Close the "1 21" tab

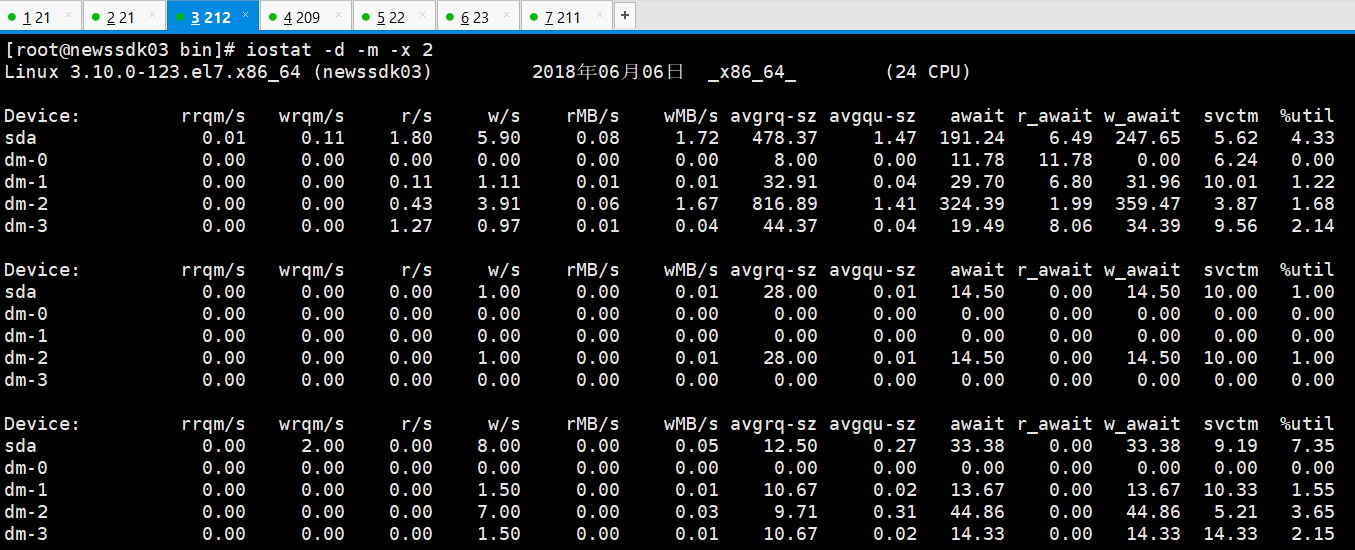tap(68, 16)
